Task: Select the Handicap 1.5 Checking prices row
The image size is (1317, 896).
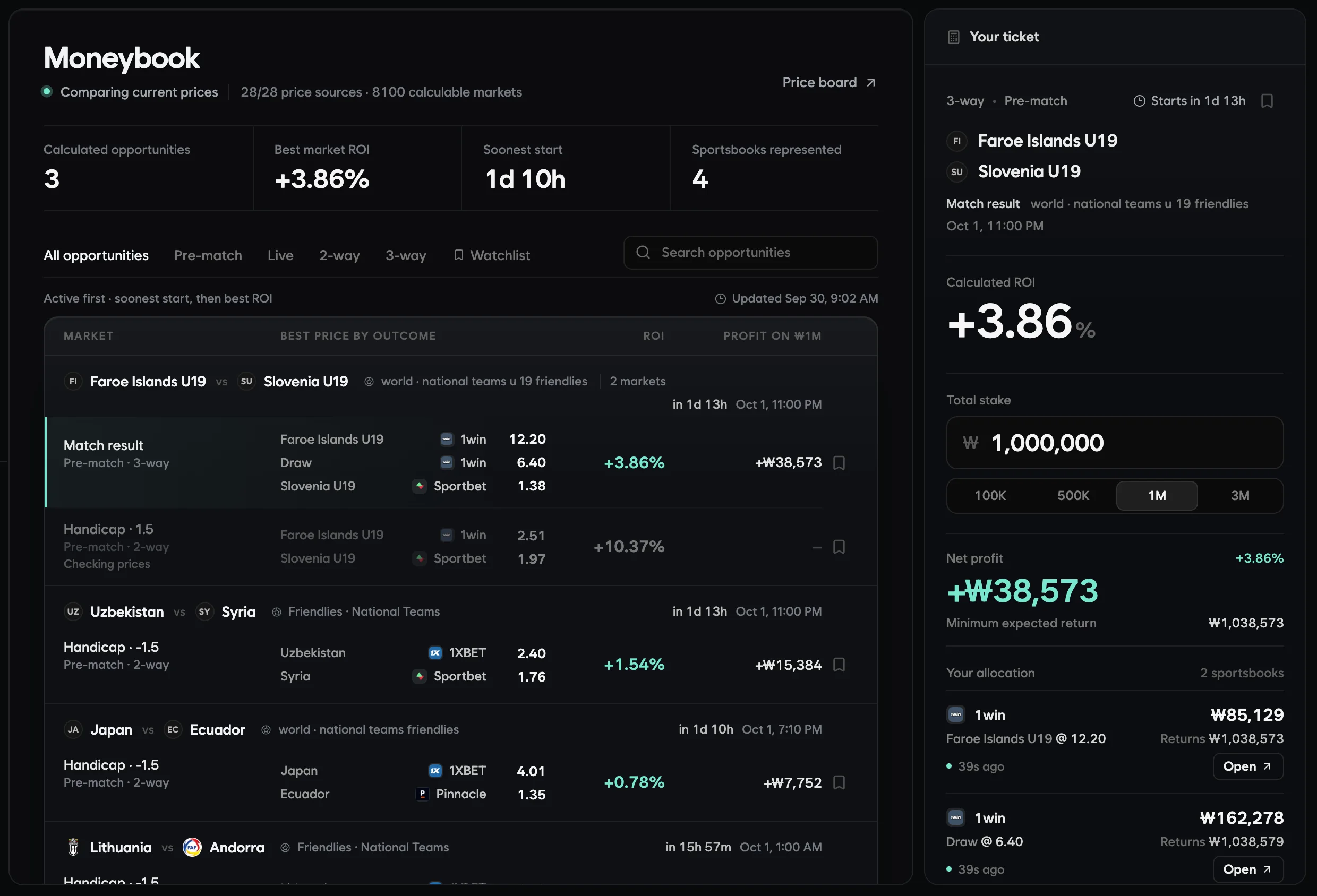Action: click(x=461, y=547)
